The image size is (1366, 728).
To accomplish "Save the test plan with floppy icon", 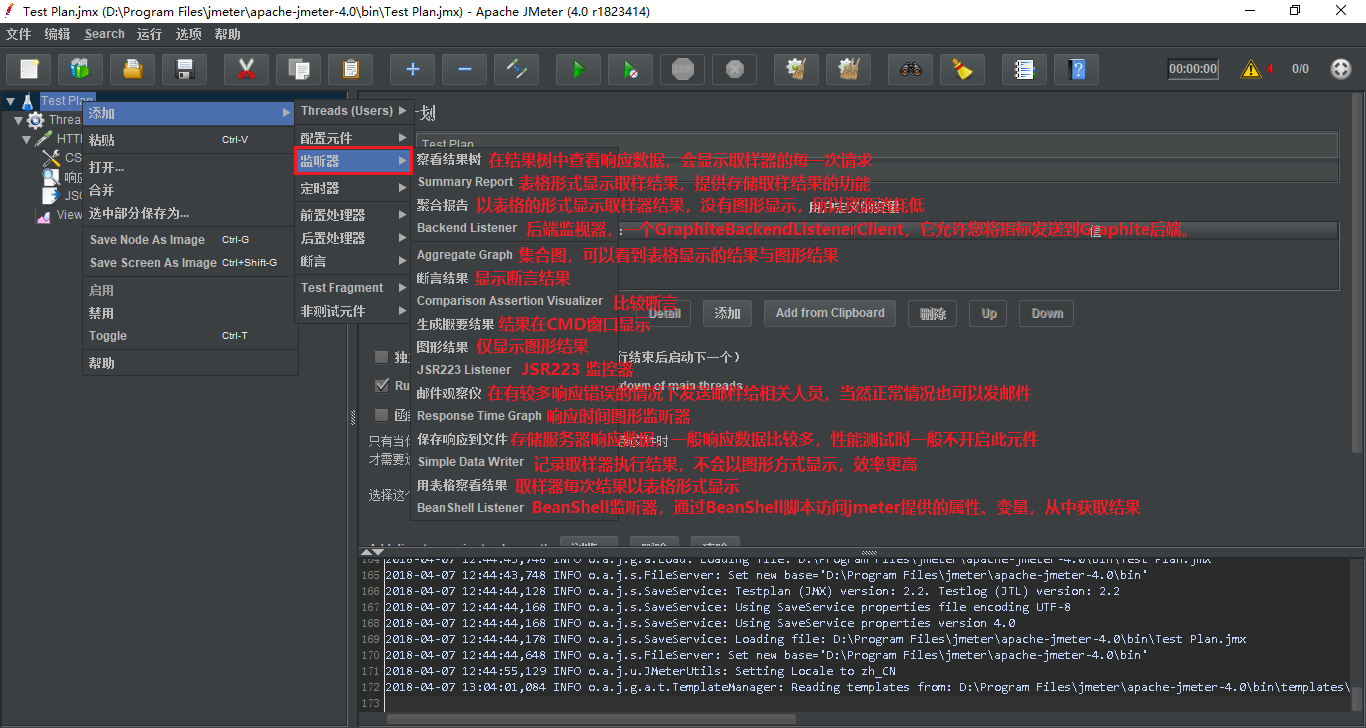I will click(184, 69).
